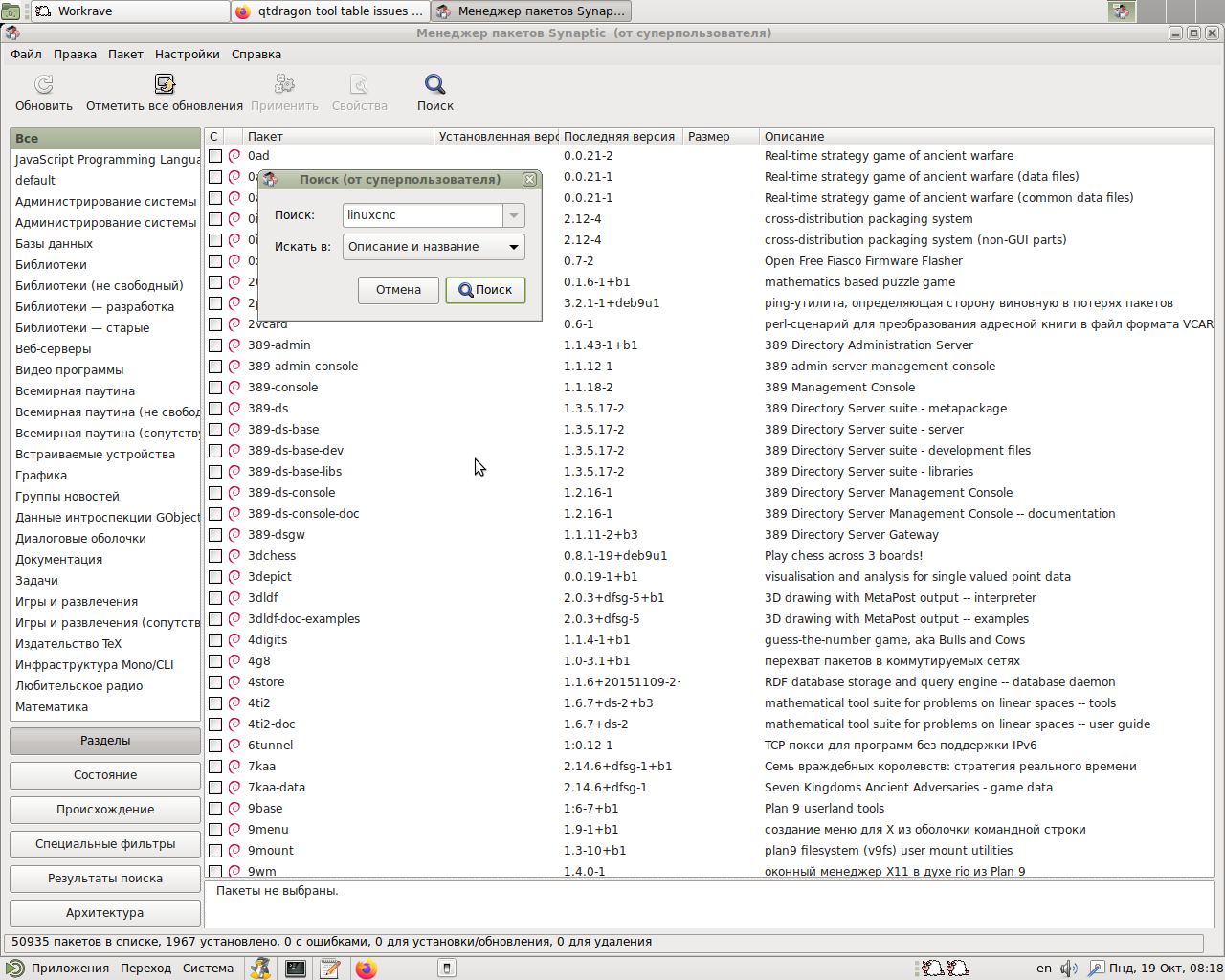Select the Математика section
Image resolution: width=1225 pixels, height=980 pixels.
coord(105,707)
